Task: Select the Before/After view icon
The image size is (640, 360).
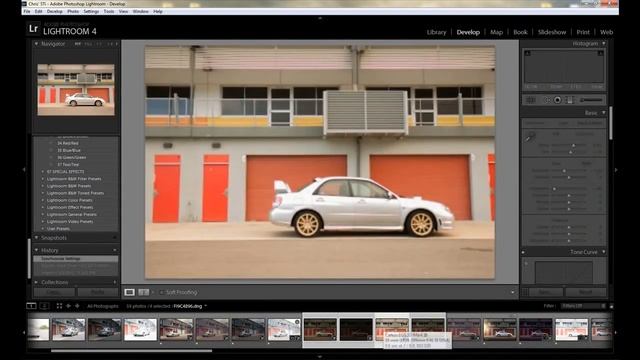Action: point(143,292)
